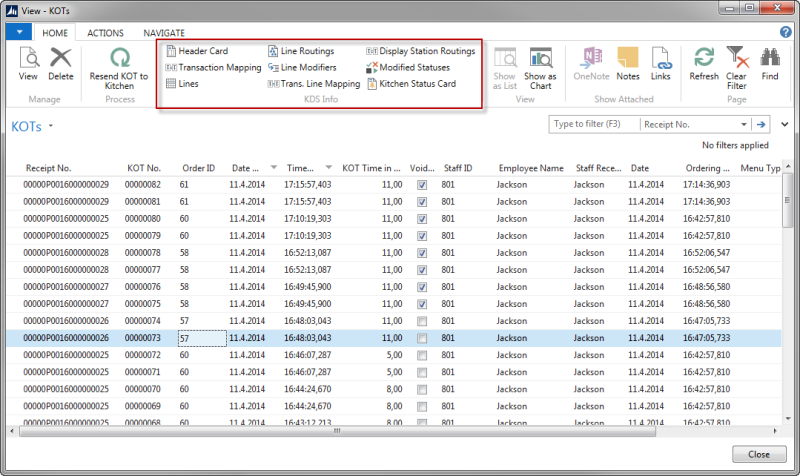
Task: Expand the KOTs title dropdown arrow
Action: click(51, 127)
